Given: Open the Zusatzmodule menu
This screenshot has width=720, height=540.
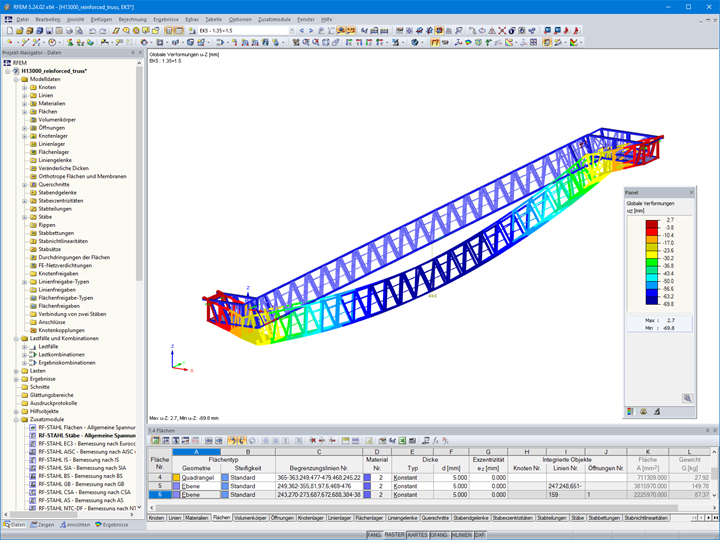Looking at the screenshot, I should 274,19.
